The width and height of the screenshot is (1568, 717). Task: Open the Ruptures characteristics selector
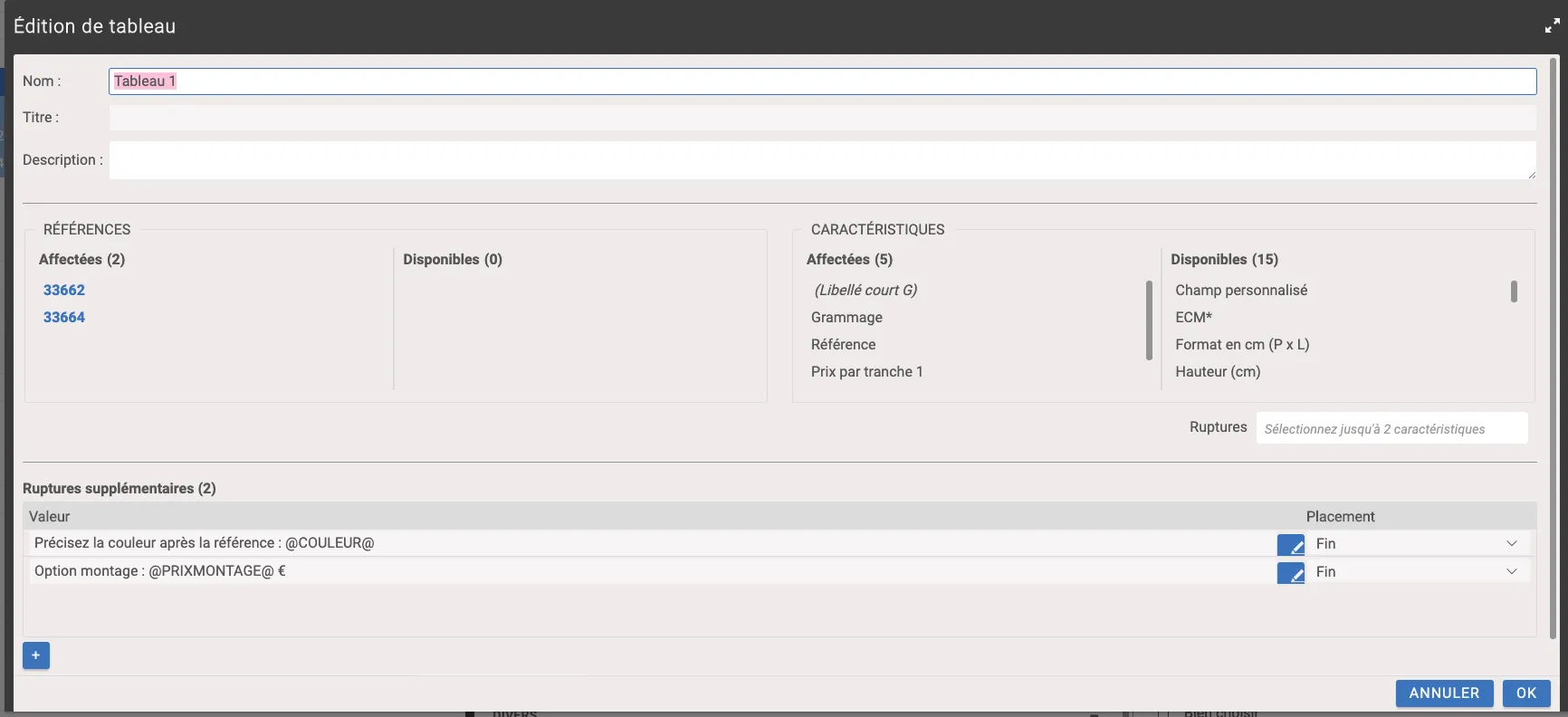point(1391,429)
